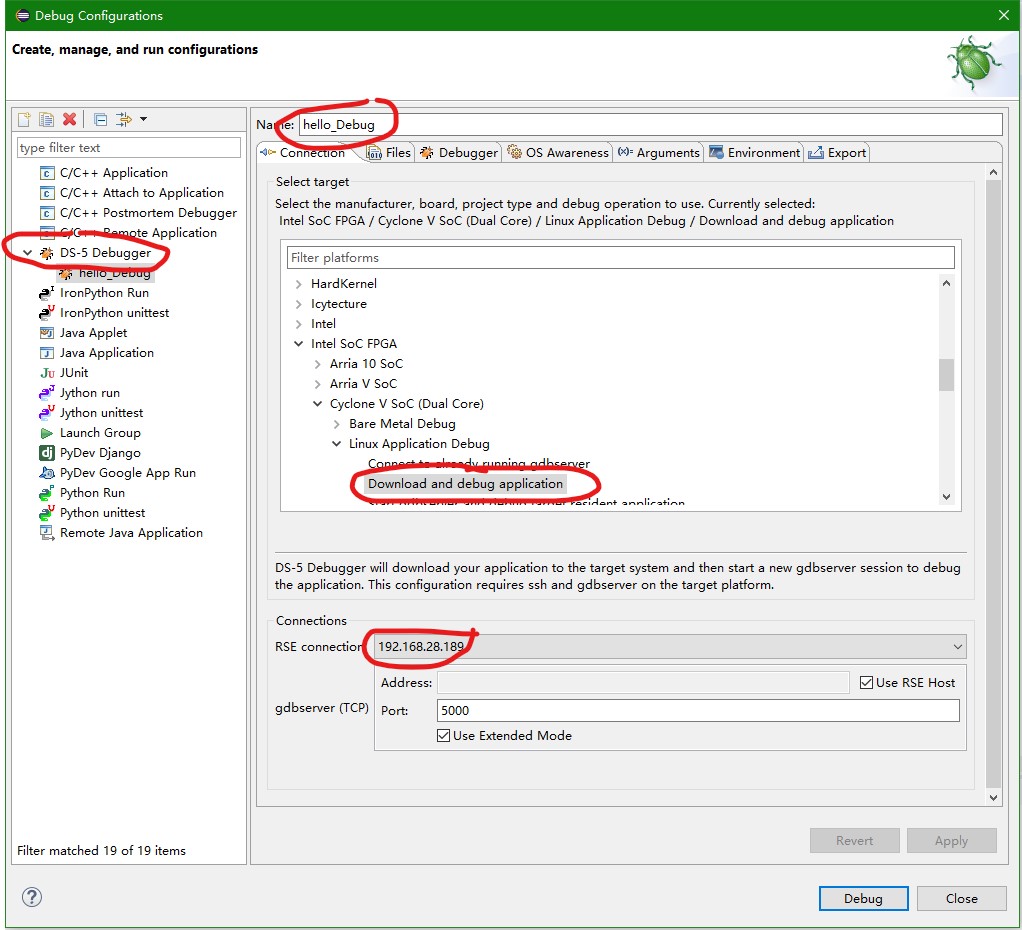Click the Name field containing hello_Debug
The height and width of the screenshot is (930, 1022).
coord(650,124)
